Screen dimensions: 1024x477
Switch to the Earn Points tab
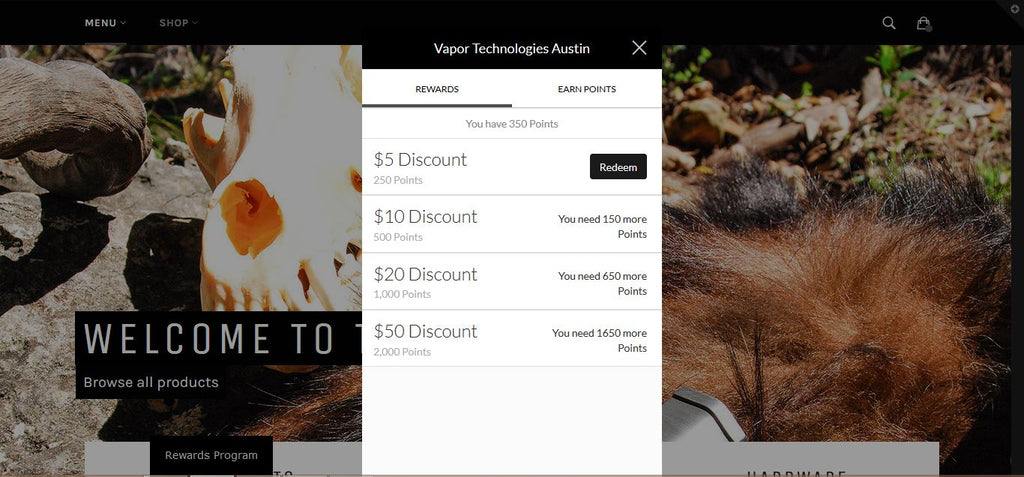coord(586,89)
